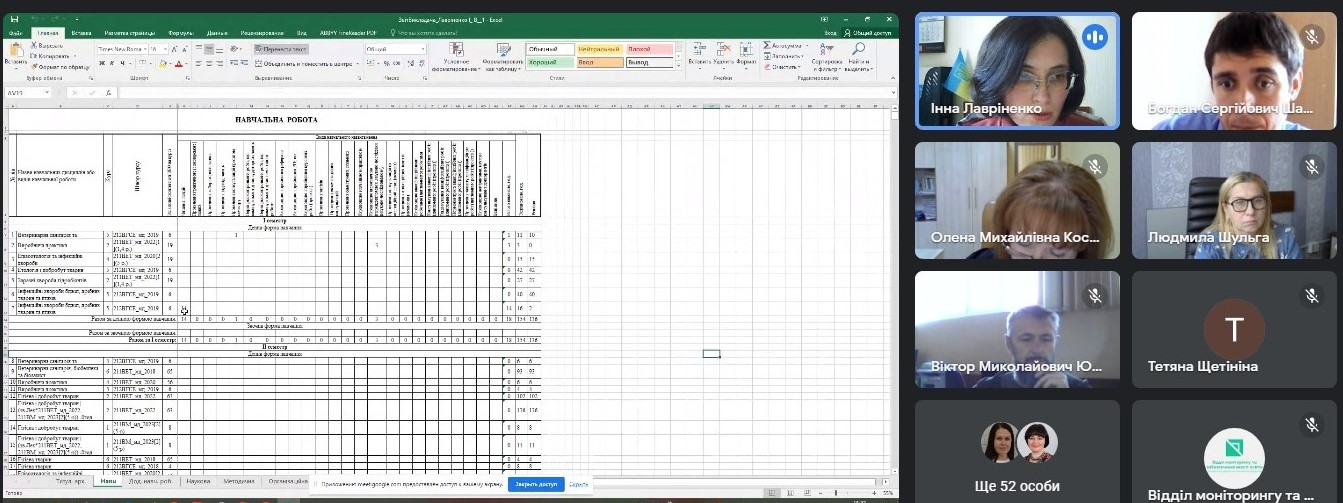Viewport: 1343px width, 503px height.
Task: Toggle italic (К) formatting
Action: [112, 63]
